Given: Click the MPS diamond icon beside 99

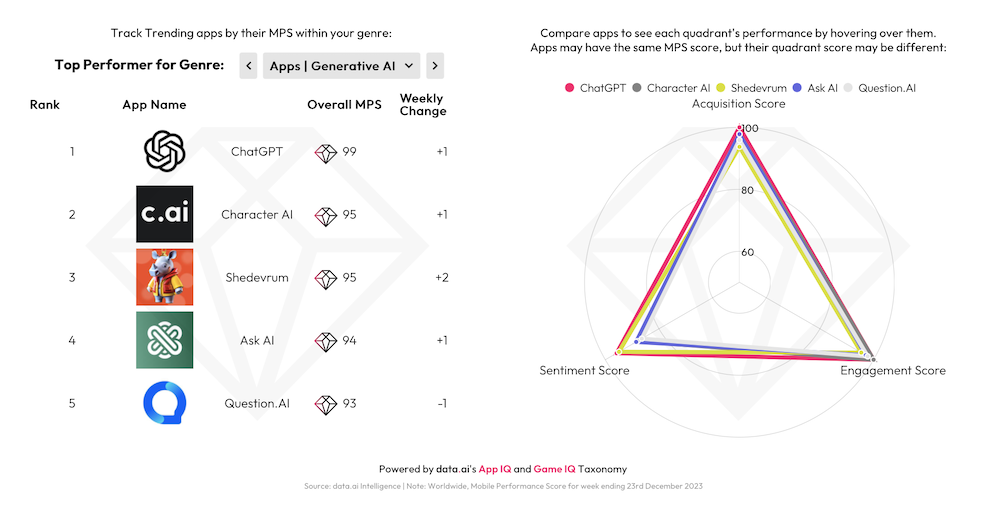Looking at the screenshot, I should tap(326, 152).
